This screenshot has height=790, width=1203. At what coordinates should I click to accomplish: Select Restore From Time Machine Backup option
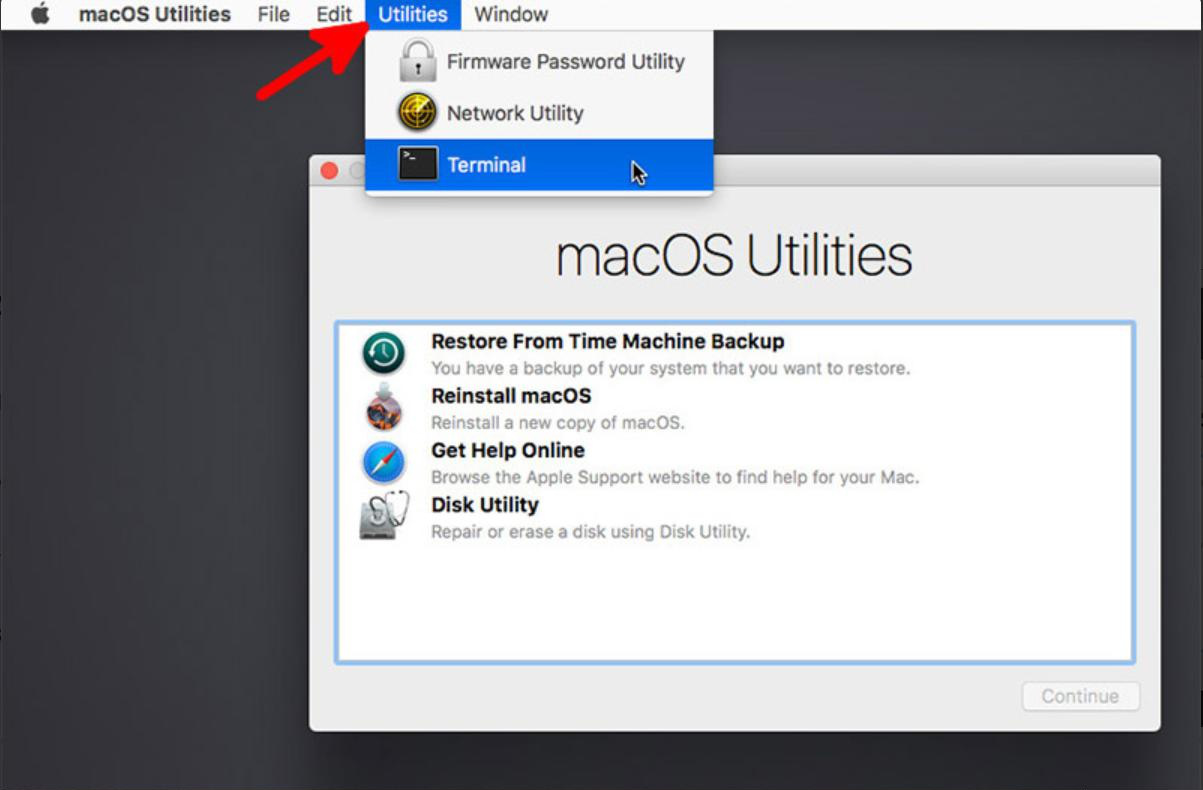607,342
